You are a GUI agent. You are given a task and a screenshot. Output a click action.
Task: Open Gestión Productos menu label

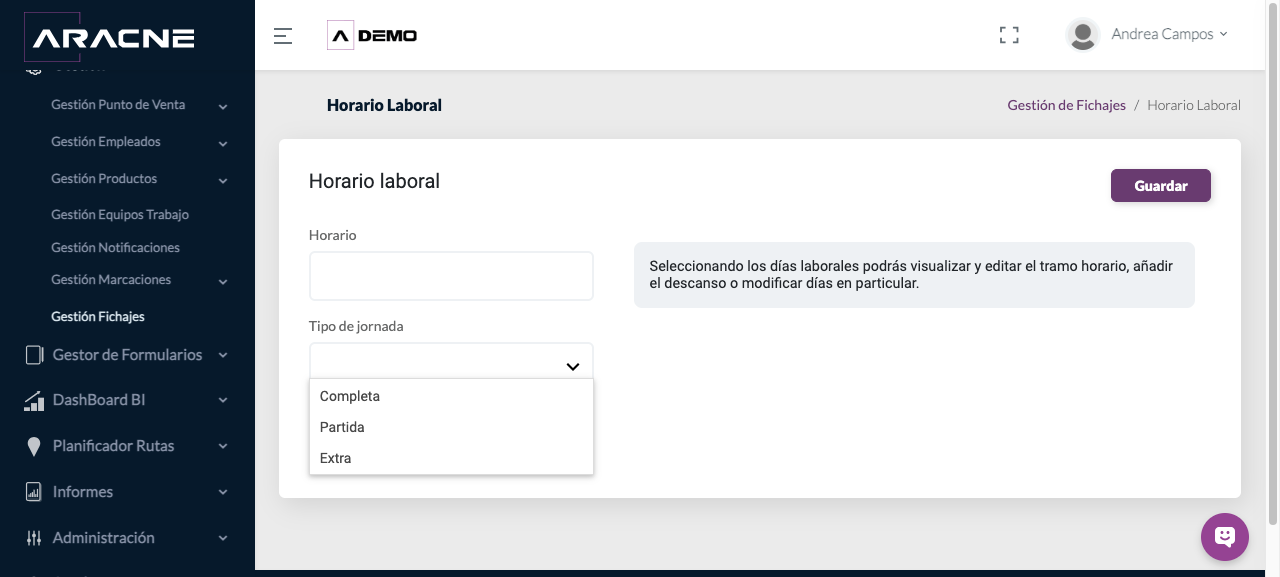tap(104, 179)
